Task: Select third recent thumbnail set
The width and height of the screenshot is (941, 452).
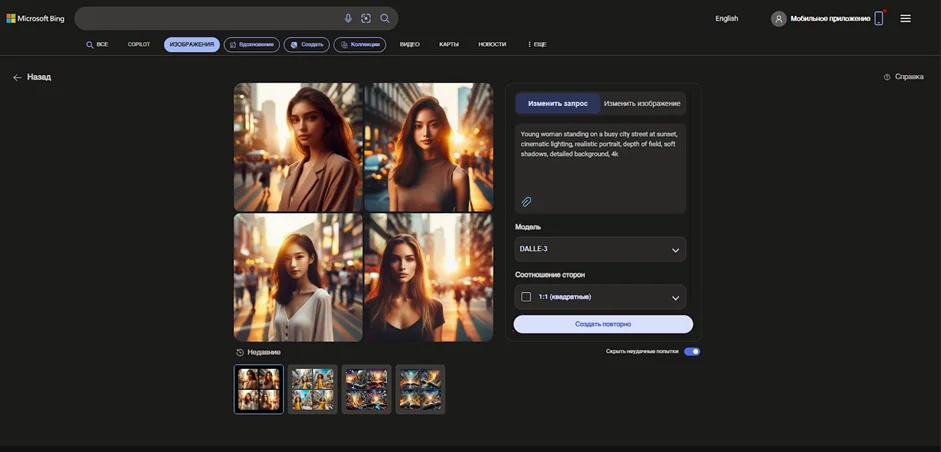Action: point(367,389)
